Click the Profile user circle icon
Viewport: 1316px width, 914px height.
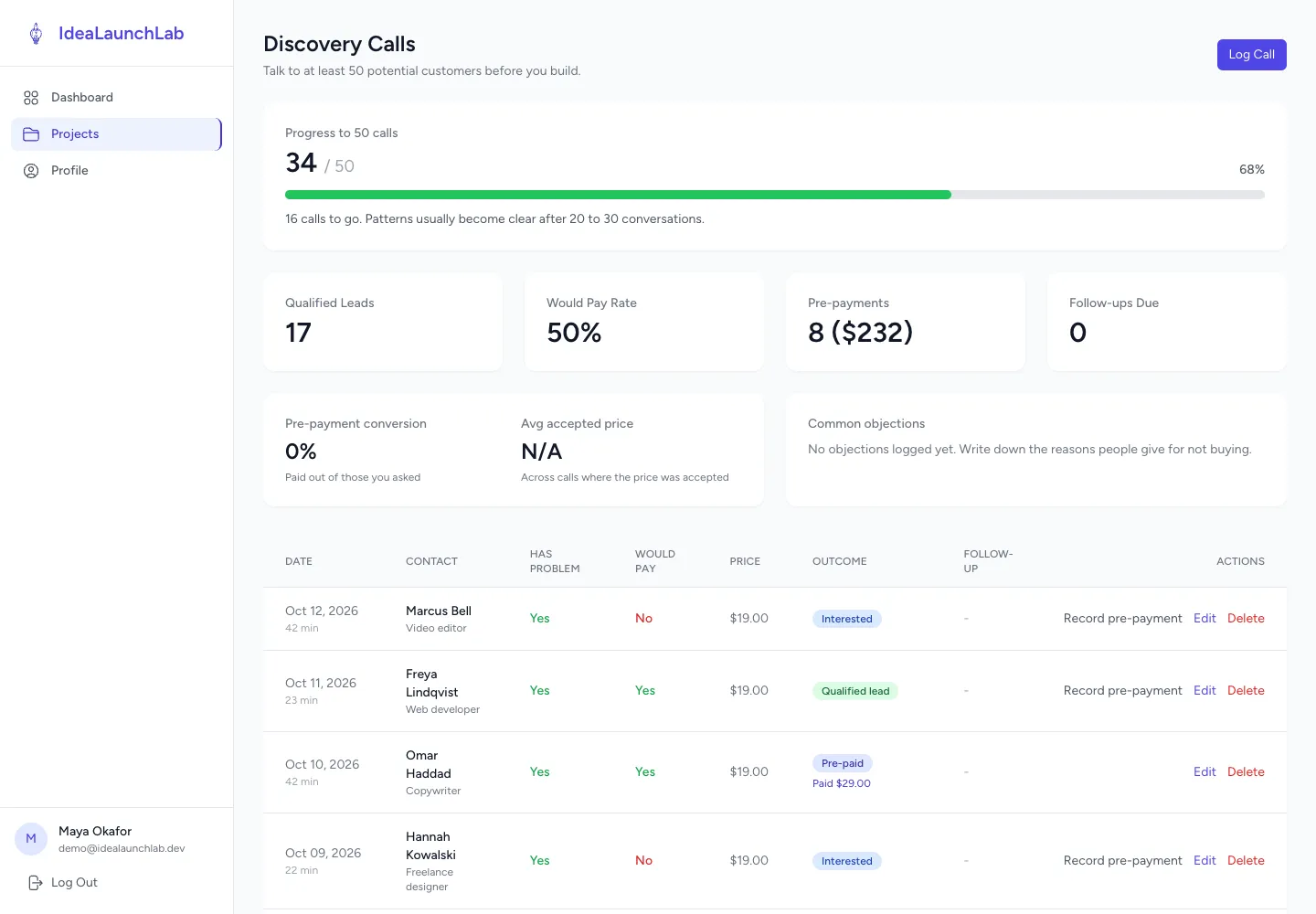(31, 171)
